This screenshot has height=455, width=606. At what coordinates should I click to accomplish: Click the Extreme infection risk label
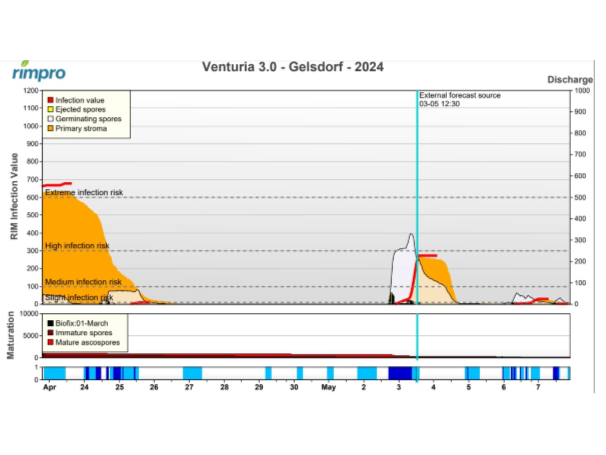pyautogui.click(x=84, y=193)
